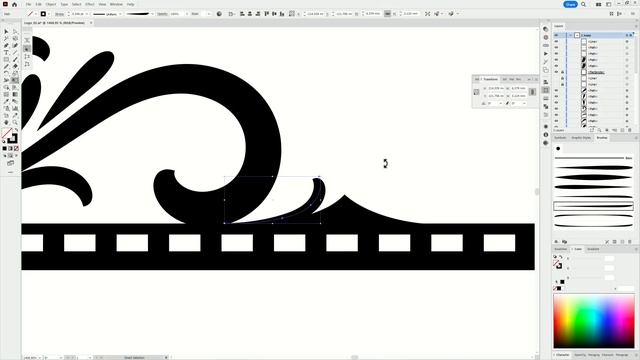
Task: Select the Hand tool
Action: coord(6,122)
